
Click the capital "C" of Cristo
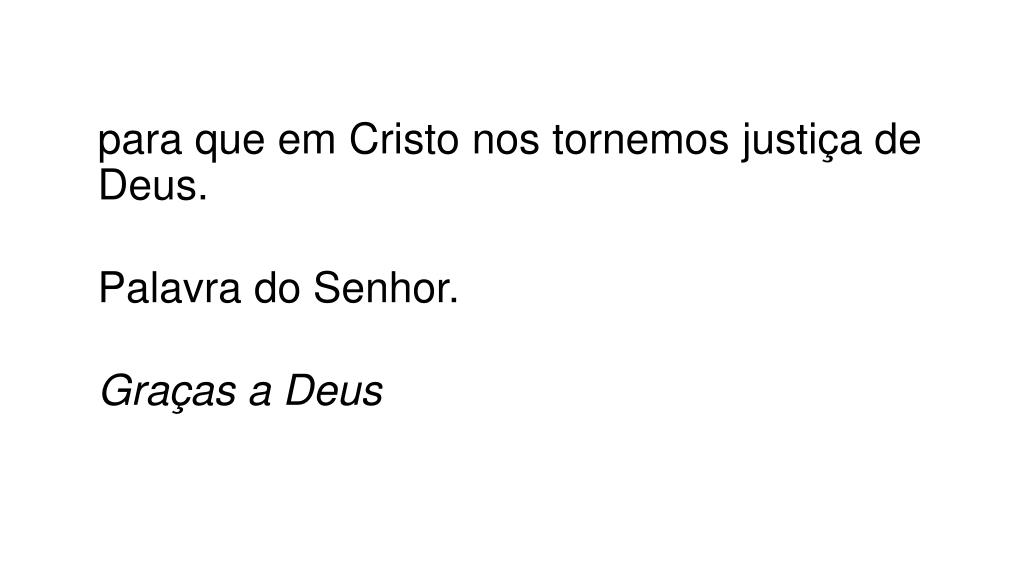(x=363, y=139)
